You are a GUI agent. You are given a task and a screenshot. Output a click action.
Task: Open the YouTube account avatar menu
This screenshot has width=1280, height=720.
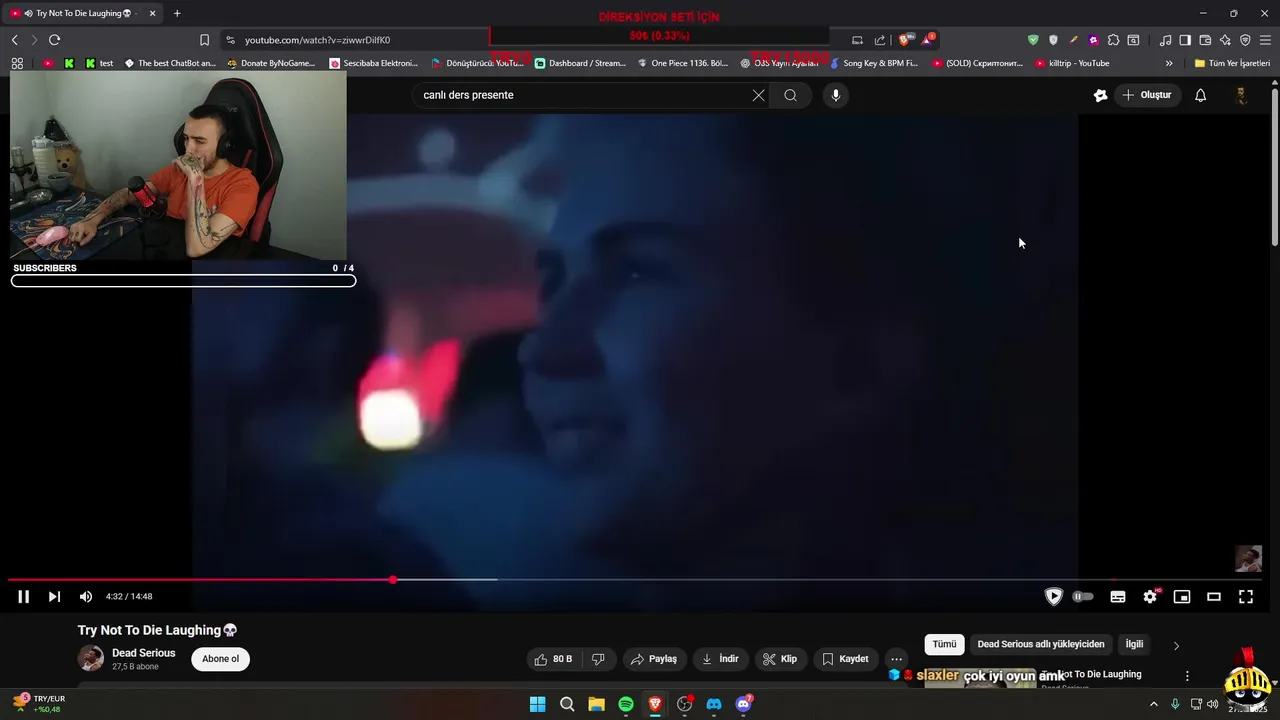[1241, 95]
